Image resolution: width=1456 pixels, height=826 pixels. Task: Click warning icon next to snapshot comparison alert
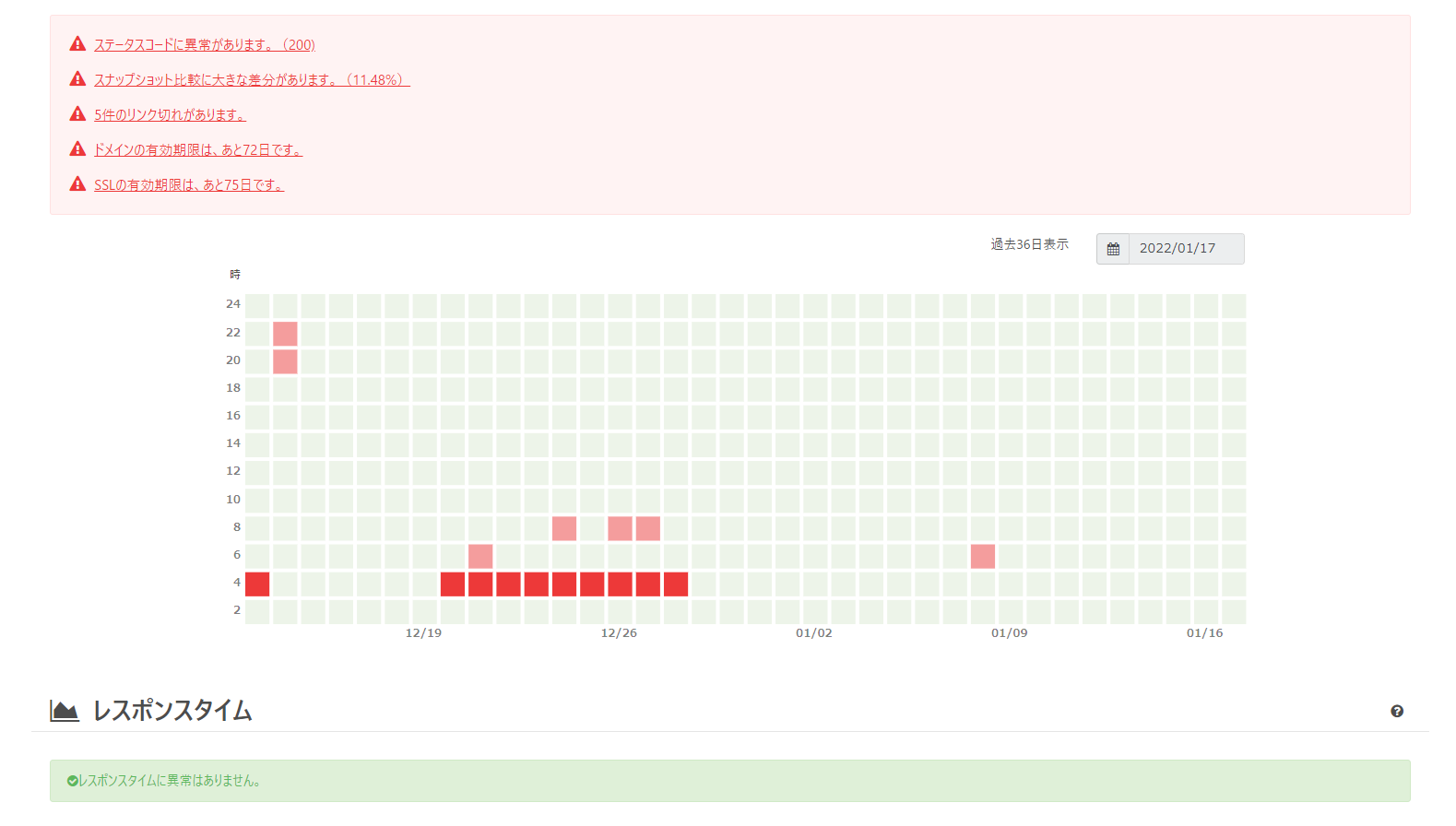(77, 79)
